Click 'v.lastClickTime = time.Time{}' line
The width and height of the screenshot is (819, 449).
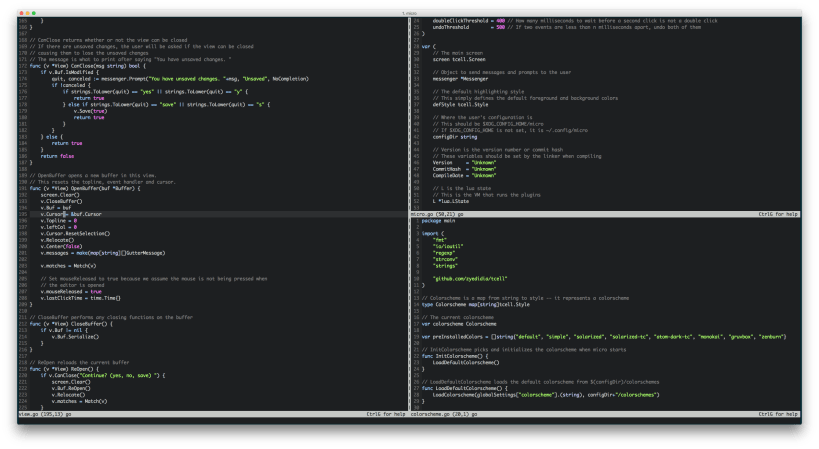click(x=81, y=298)
